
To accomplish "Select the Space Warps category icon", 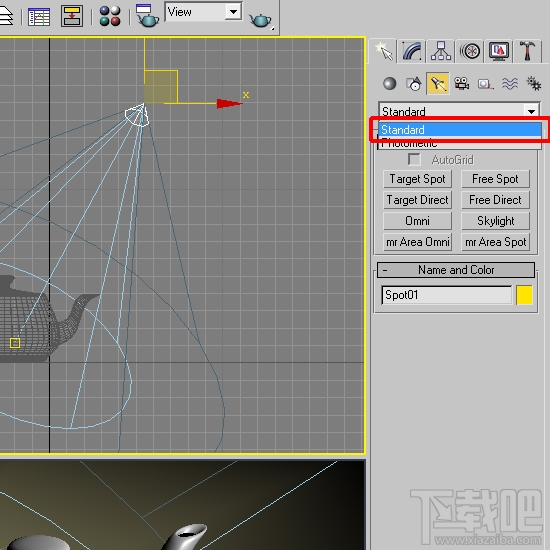I will coord(510,83).
